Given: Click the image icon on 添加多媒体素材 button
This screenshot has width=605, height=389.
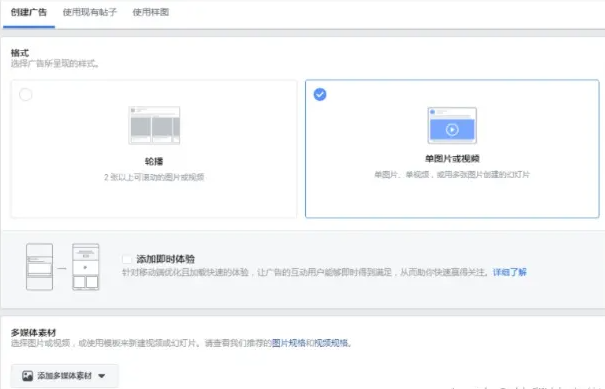Looking at the screenshot, I should (27, 375).
